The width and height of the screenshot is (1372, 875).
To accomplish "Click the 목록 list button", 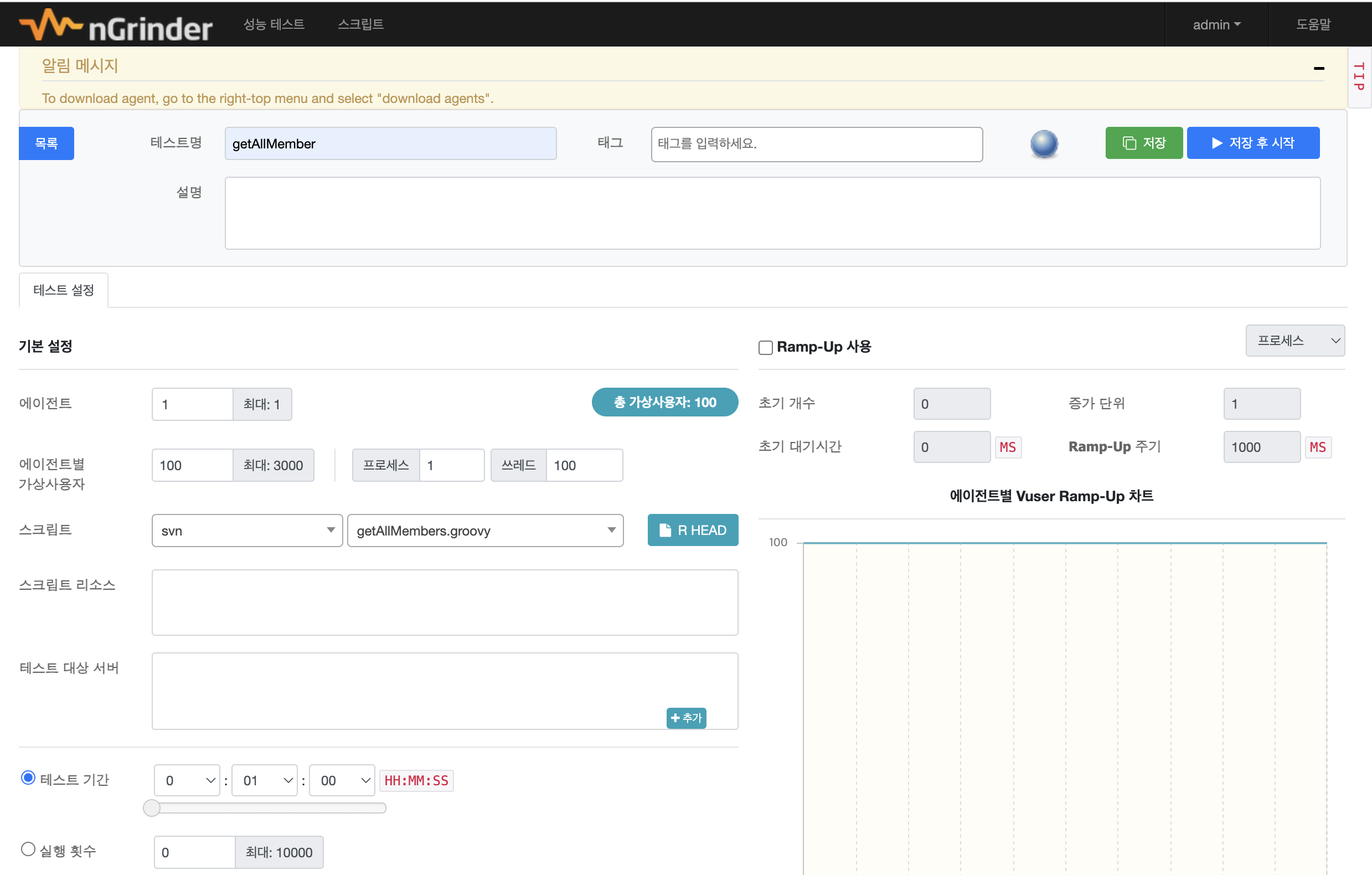I will click(x=46, y=143).
